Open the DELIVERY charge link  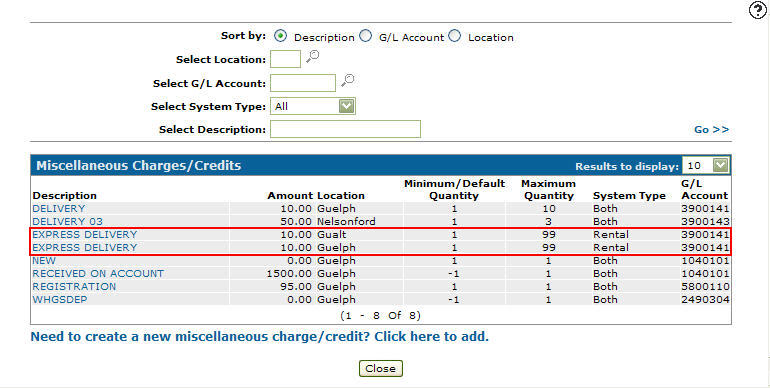(59, 208)
